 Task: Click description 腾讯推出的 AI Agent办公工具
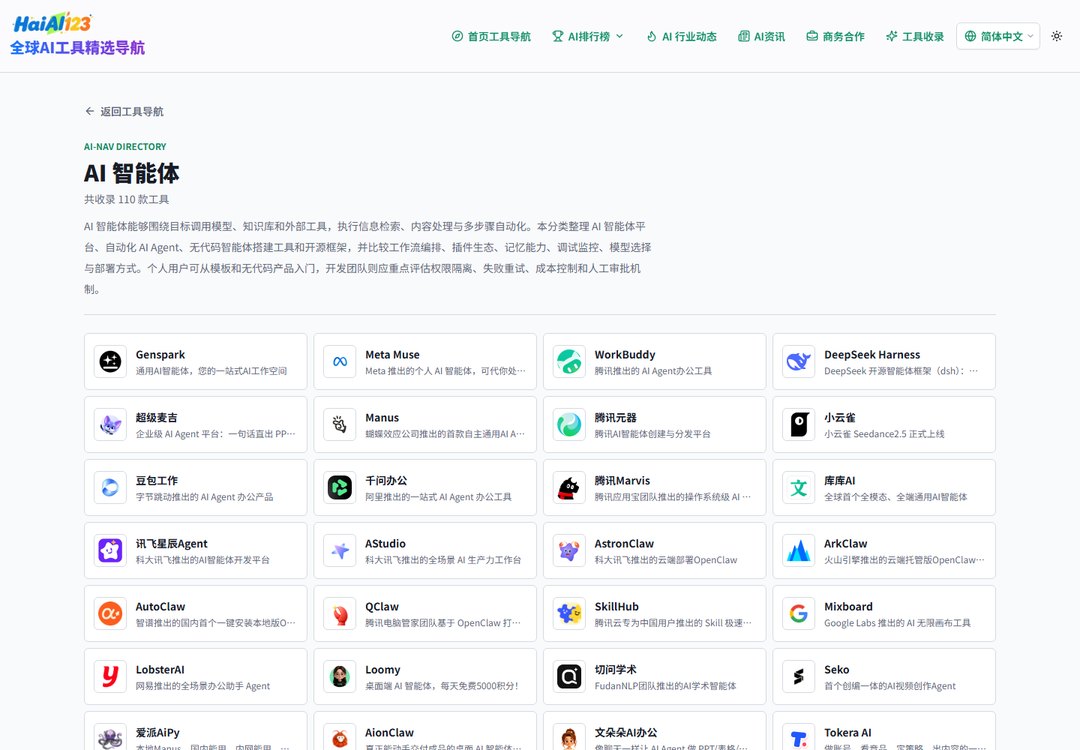pos(653,371)
